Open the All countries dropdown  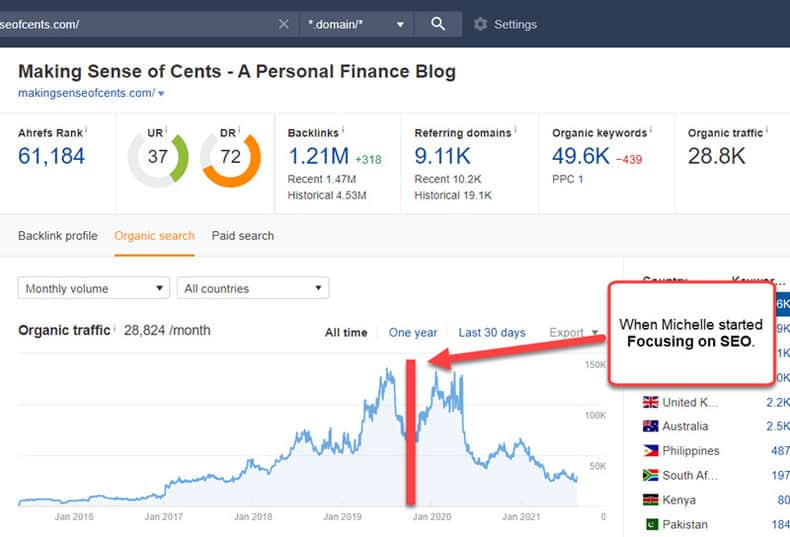pyautogui.click(x=253, y=288)
